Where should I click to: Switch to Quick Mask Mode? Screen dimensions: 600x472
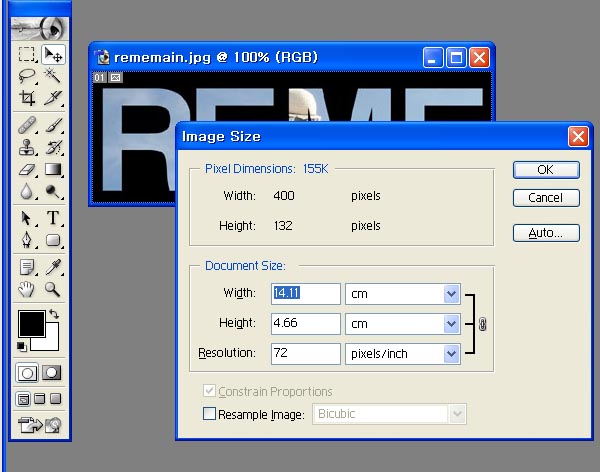(52, 373)
